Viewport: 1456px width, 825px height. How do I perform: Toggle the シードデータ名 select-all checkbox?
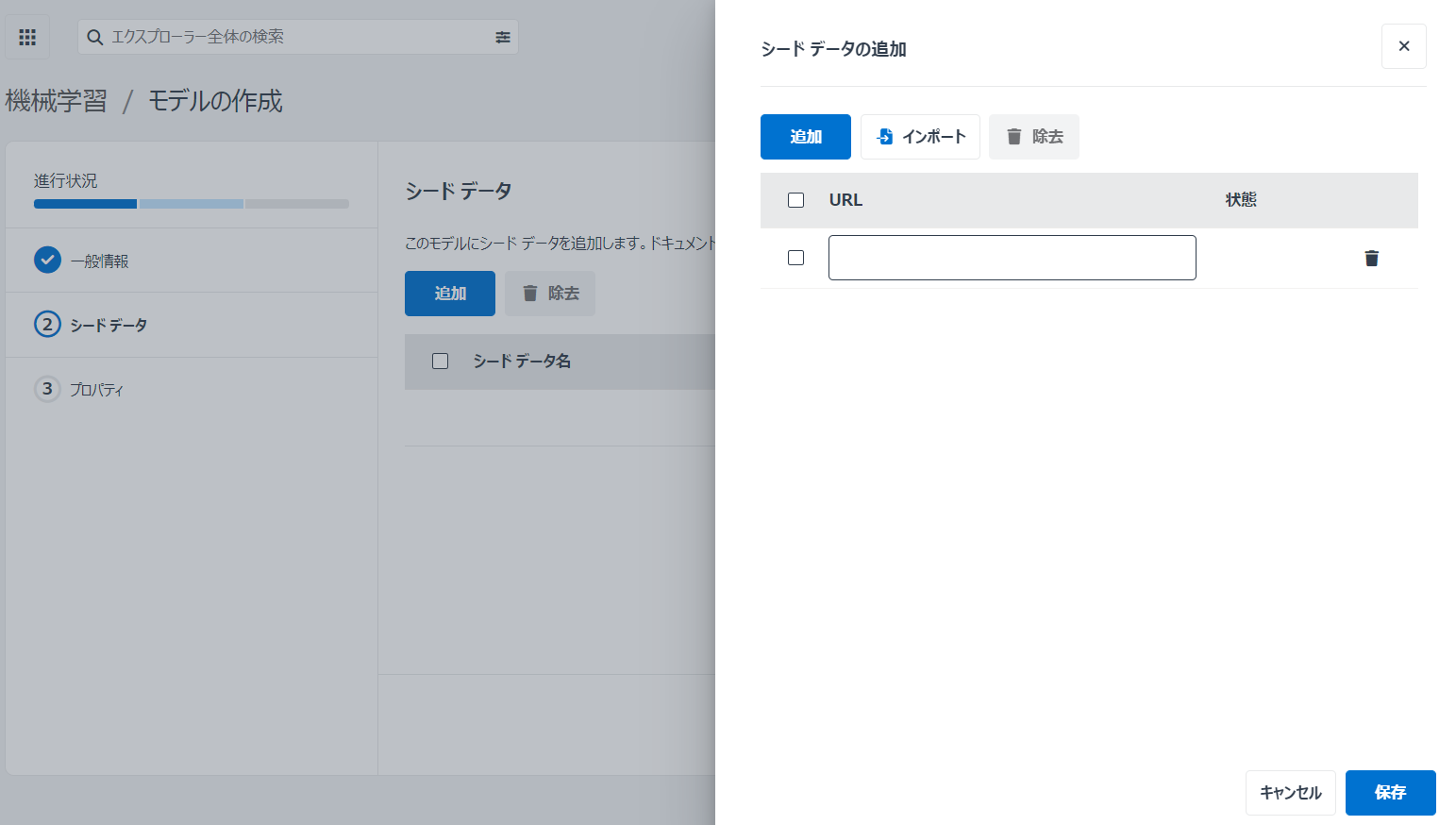[x=440, y=361]
